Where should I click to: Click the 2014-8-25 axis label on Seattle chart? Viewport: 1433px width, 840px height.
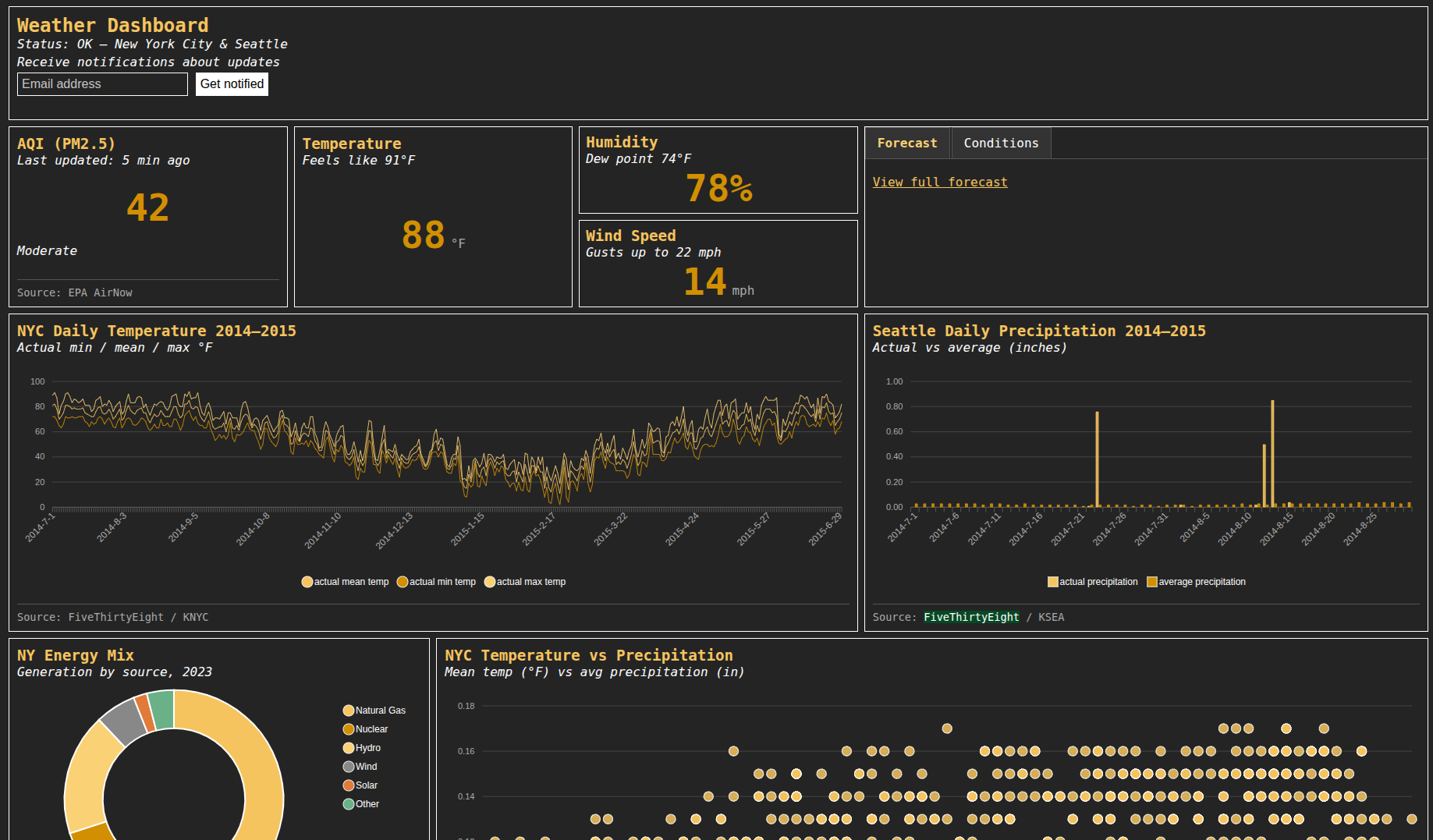1360,529
